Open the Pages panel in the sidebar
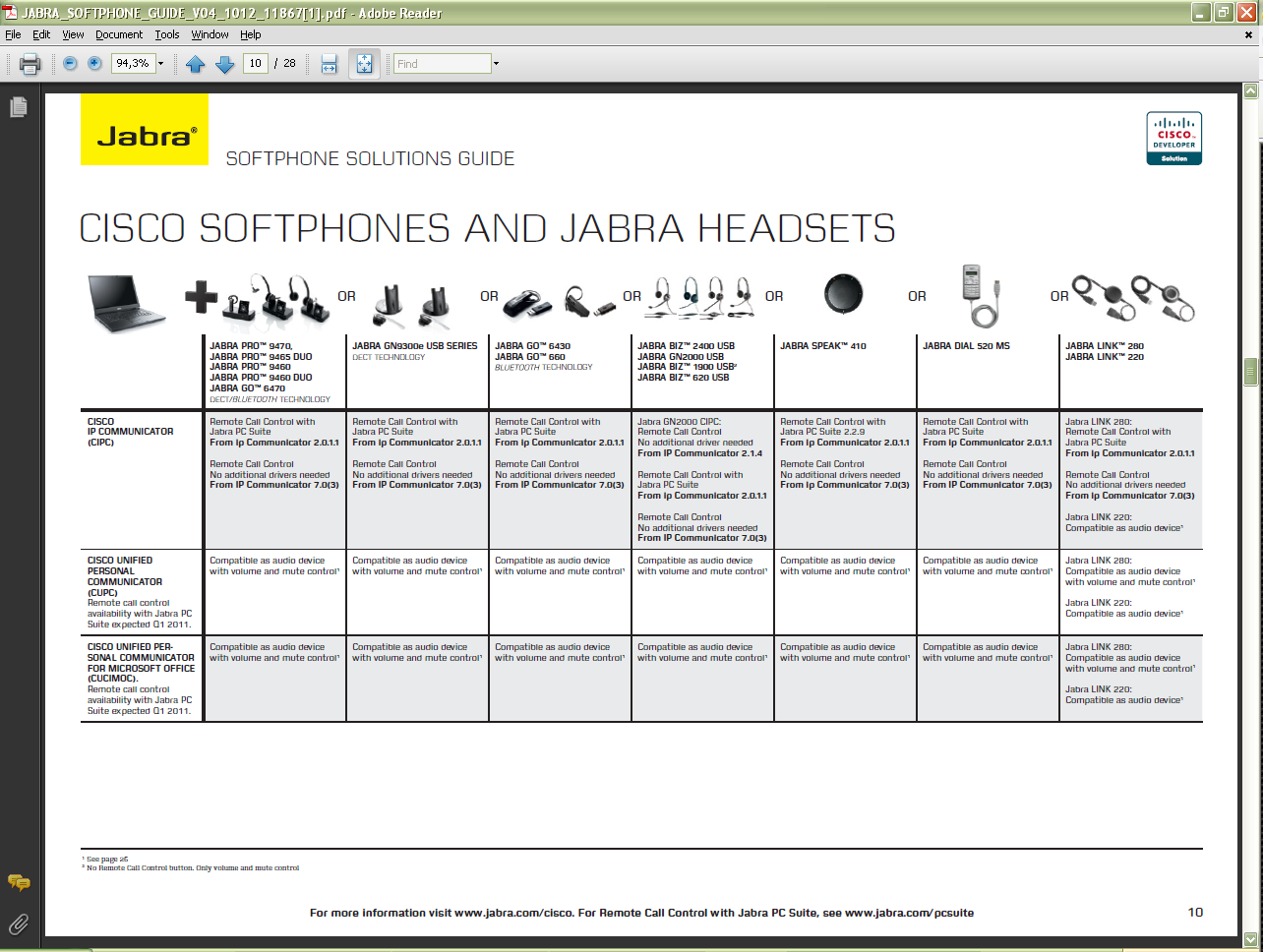The height and width of the screenshot is (952, 1263). [x=19, y=107]
